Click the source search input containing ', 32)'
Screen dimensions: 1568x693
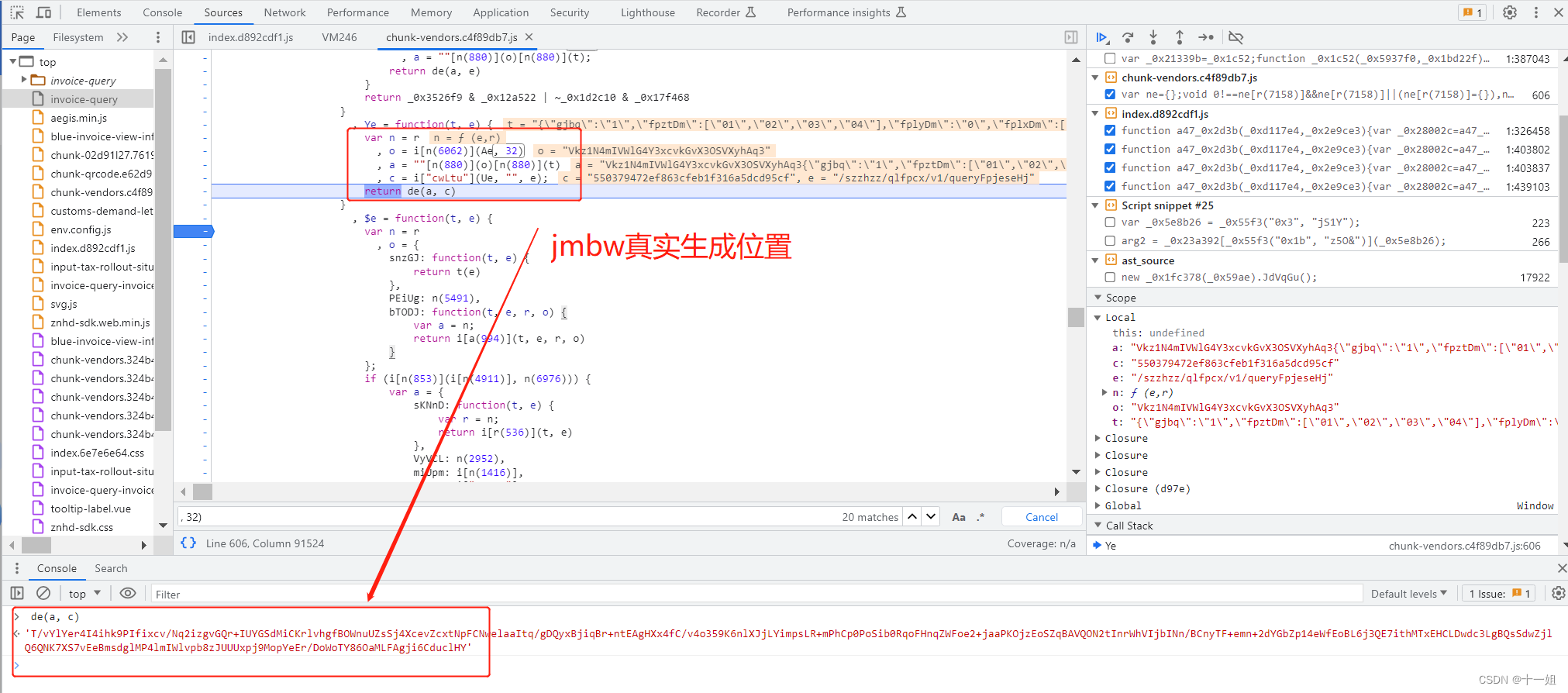(508, 517)
